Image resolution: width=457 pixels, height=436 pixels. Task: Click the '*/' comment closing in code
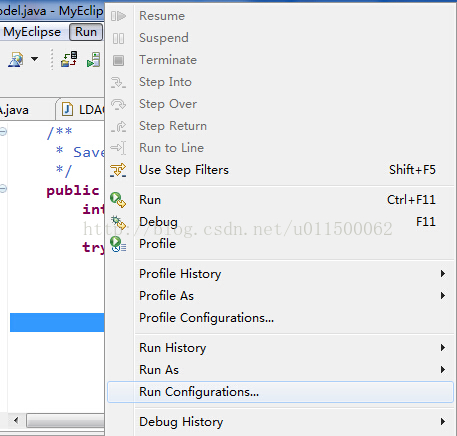[x=64, y=171]
